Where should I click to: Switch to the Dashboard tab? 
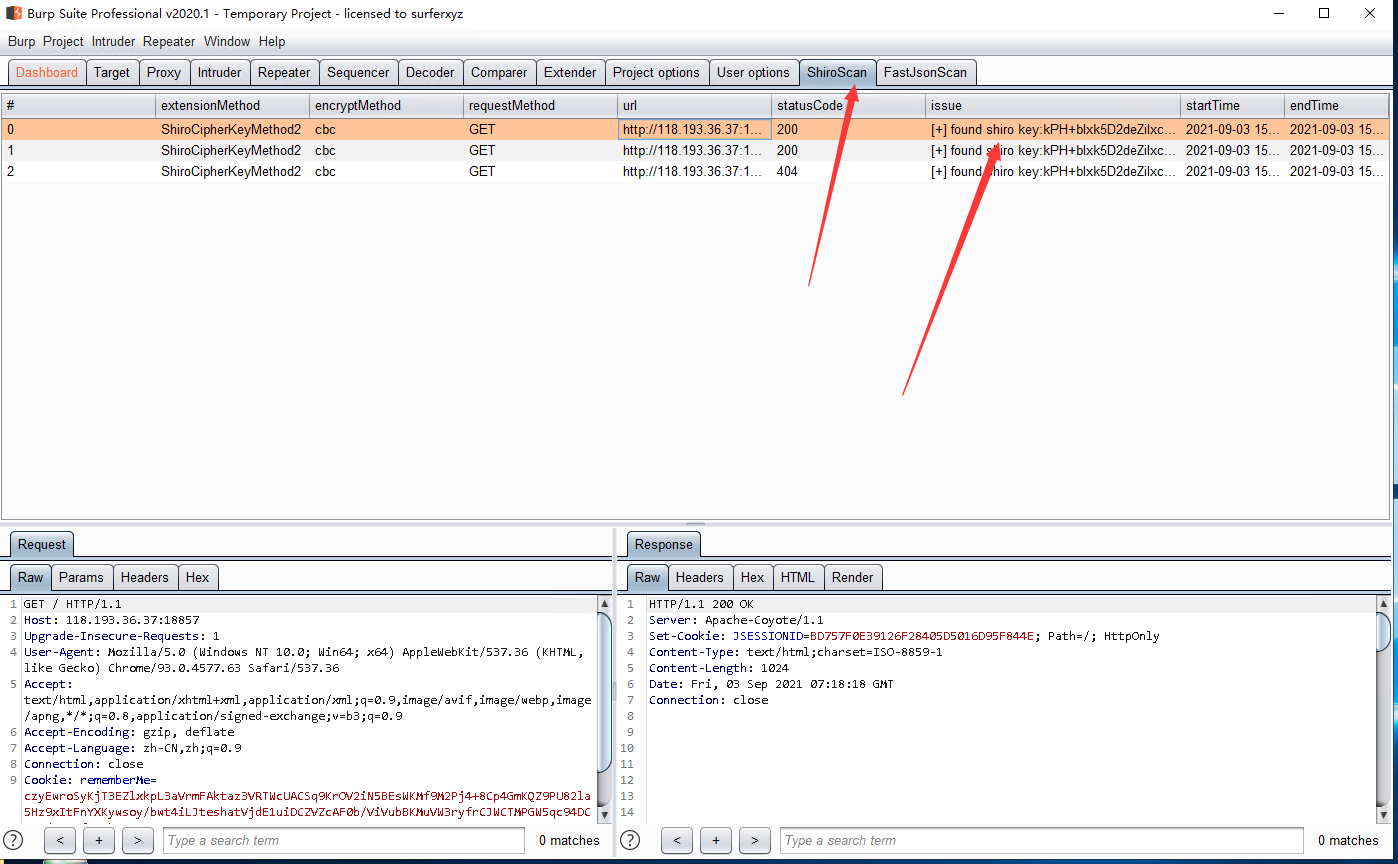coord(47,72)
